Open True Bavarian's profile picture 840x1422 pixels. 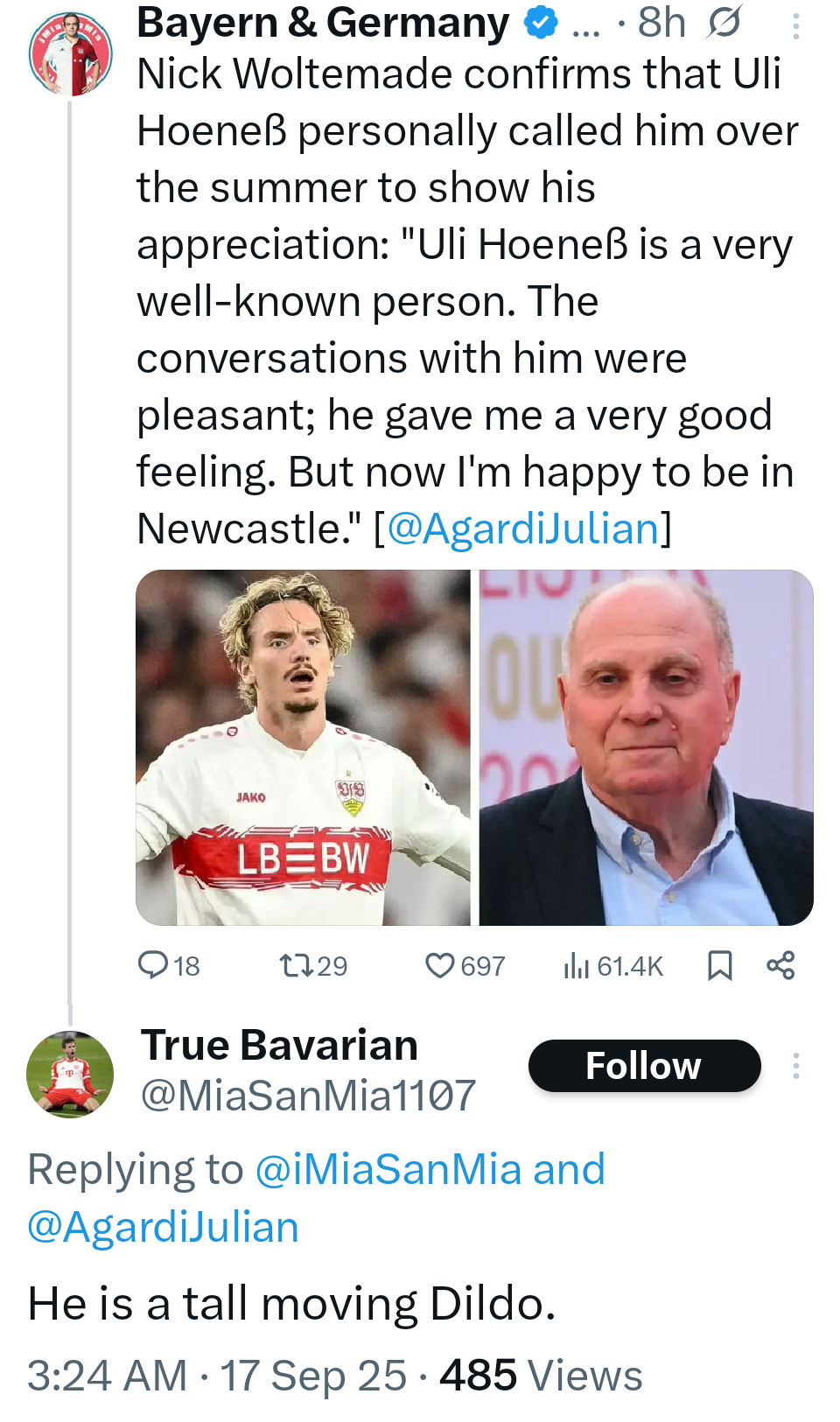coord(70,1074)
